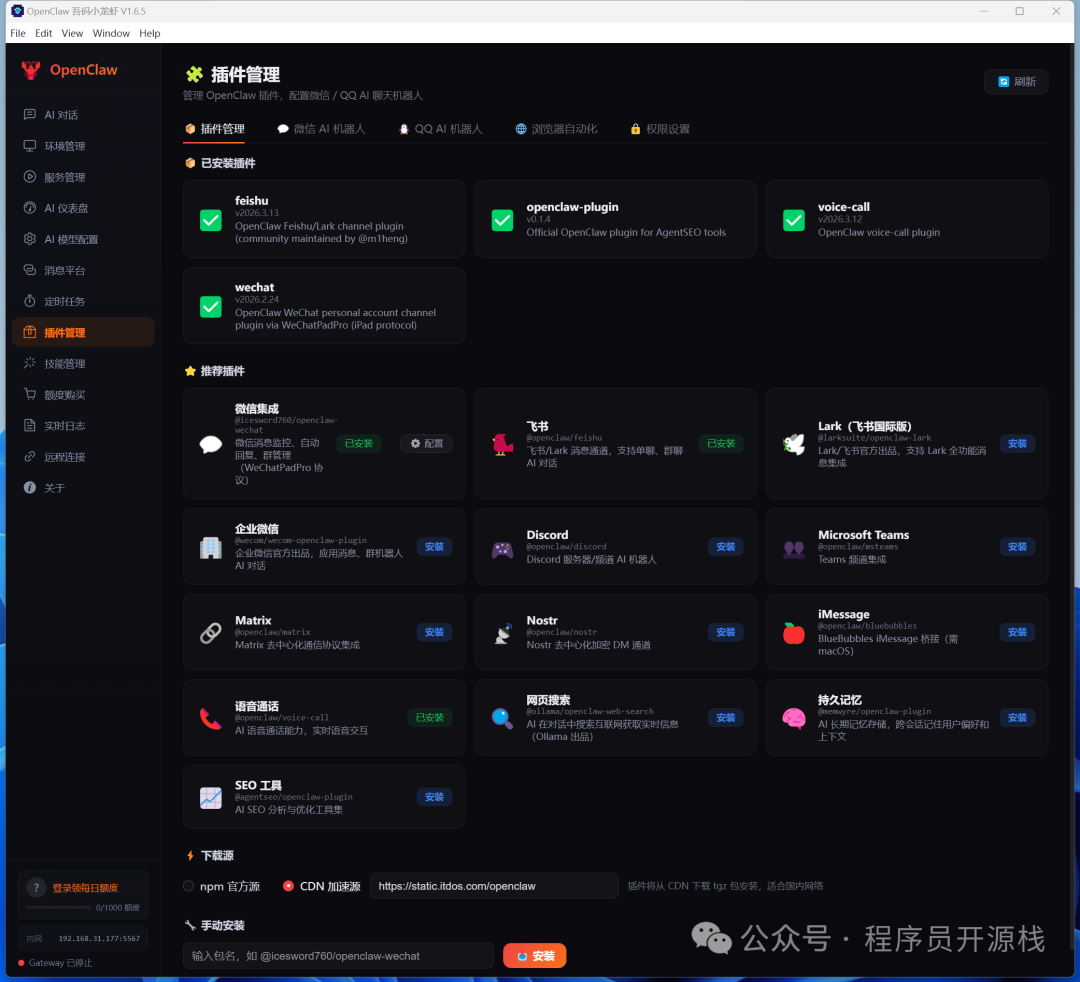Switch to the QQ AI 机器人 tab

439,128
